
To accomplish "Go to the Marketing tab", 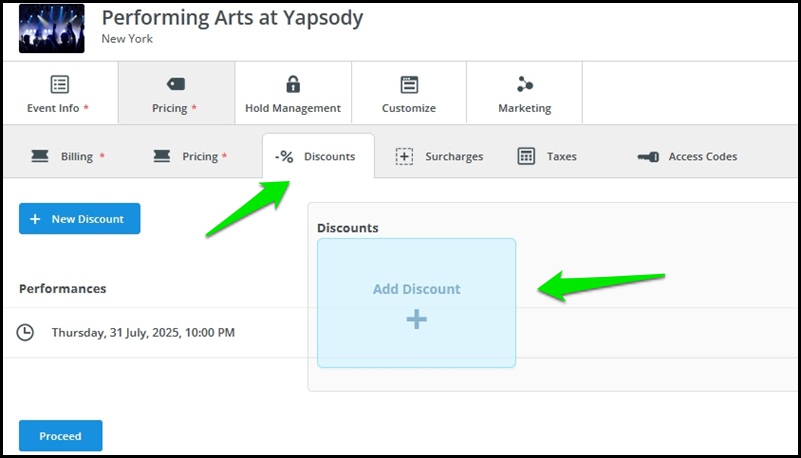I will pos(525,93).
